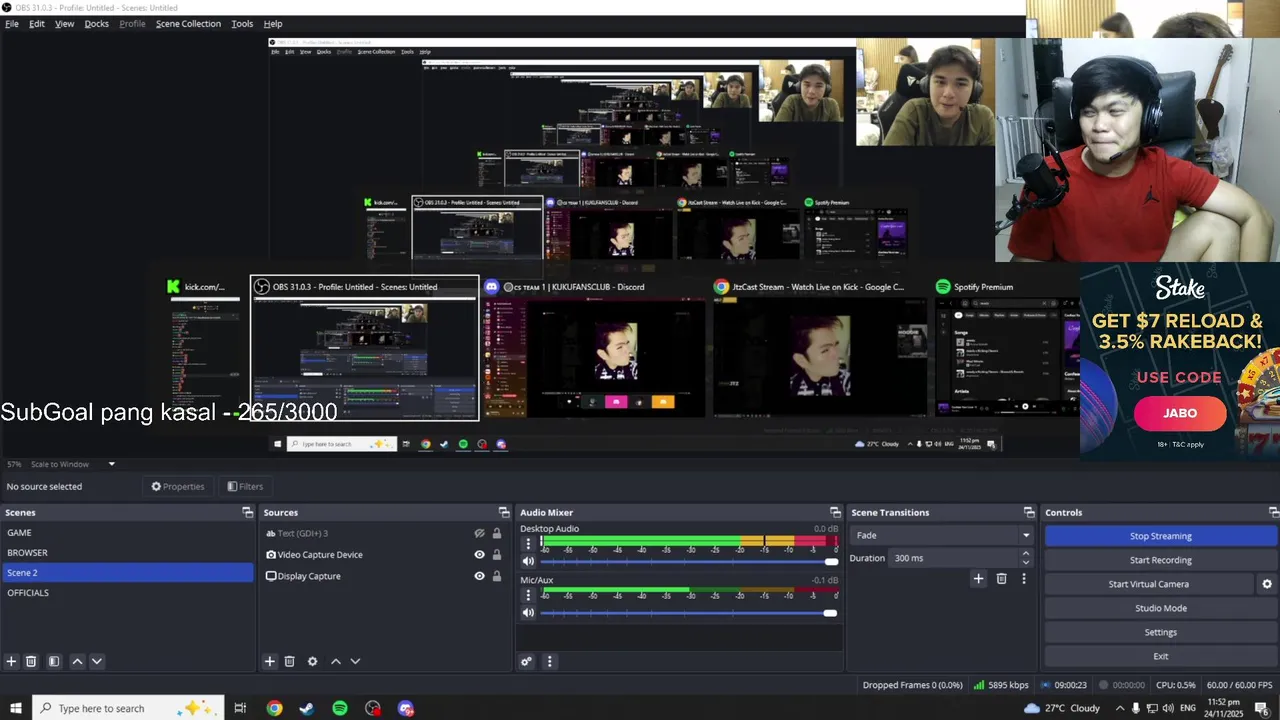
Task: Select the GAME scene
Action: click(128, 533)
